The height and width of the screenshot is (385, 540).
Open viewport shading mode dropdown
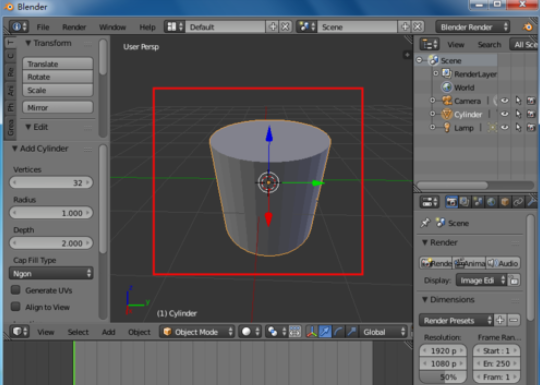click(250, 332)
